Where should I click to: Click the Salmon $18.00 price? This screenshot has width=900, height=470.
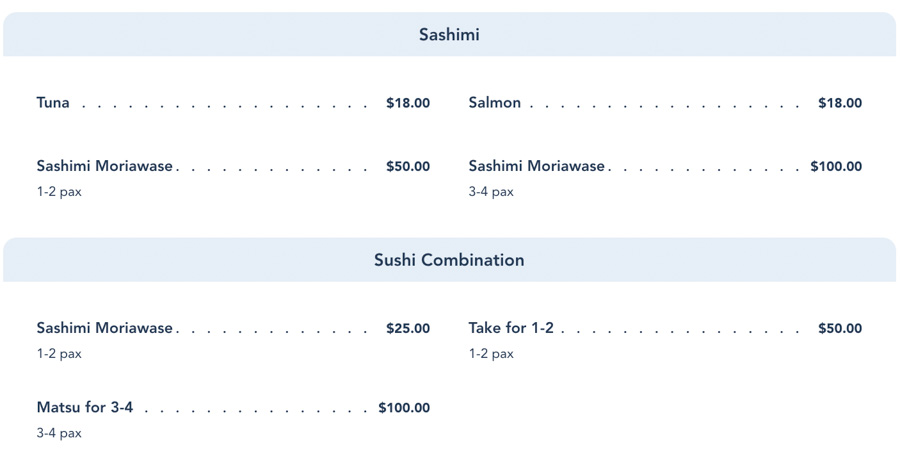tap(840, 103)
